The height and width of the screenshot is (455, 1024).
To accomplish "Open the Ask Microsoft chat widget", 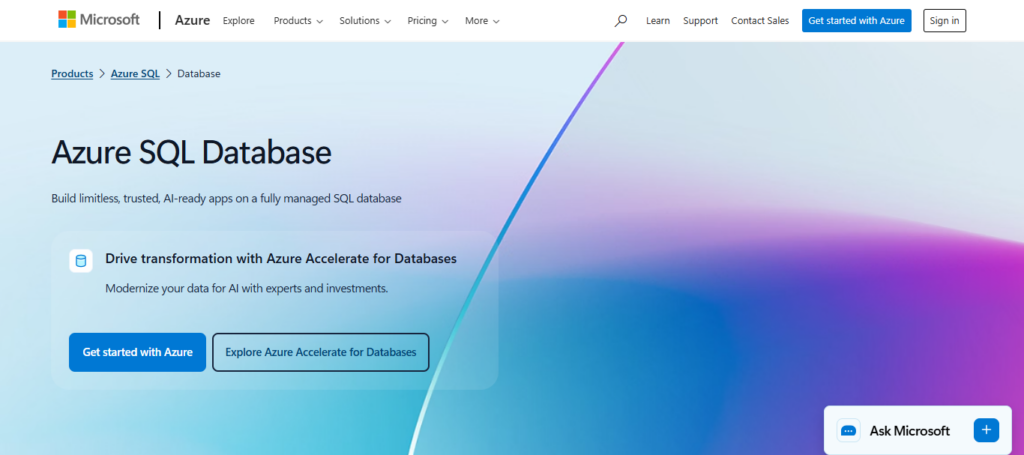I will (x=918, y=430).
